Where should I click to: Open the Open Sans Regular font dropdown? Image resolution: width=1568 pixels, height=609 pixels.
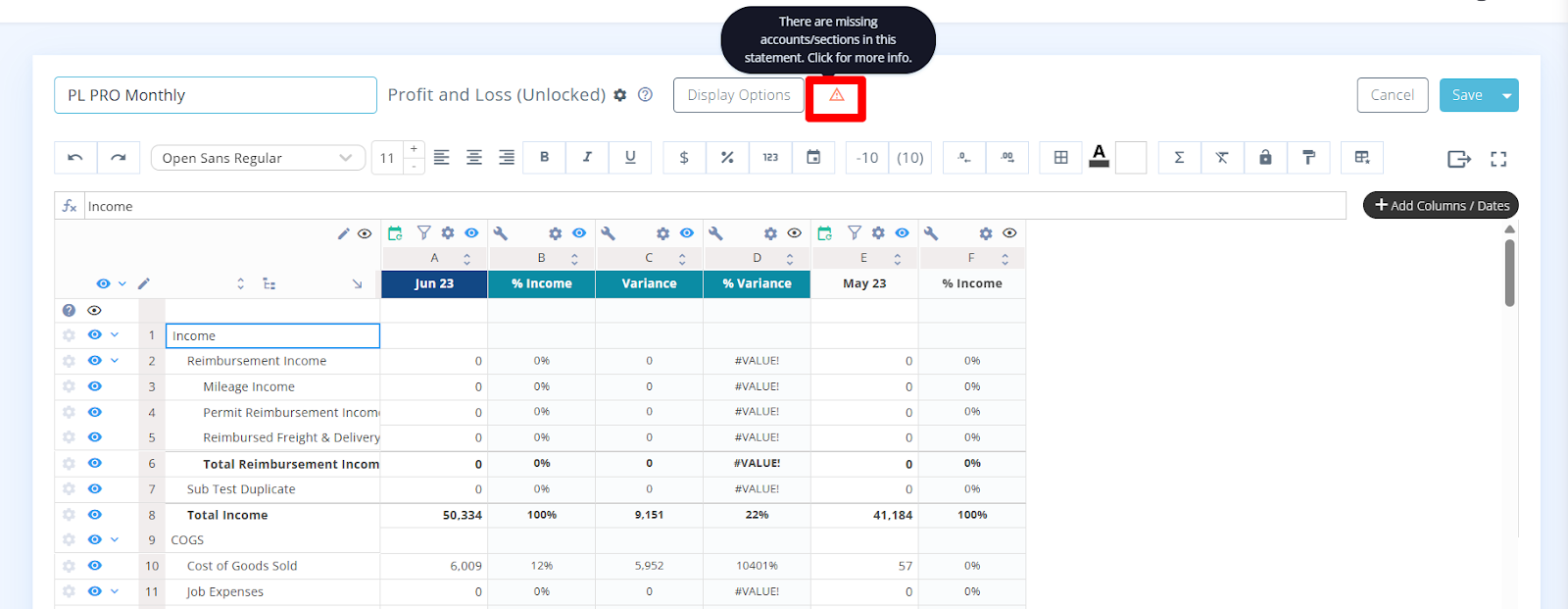(258, 158)
